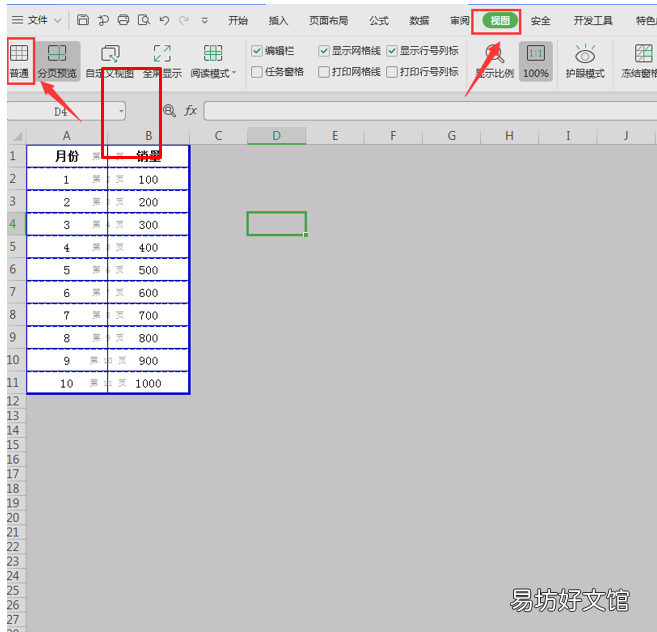This screenshot has height=632, width=657.
Task: Open 自定义视图 custom views
Action: click(110, 62)
